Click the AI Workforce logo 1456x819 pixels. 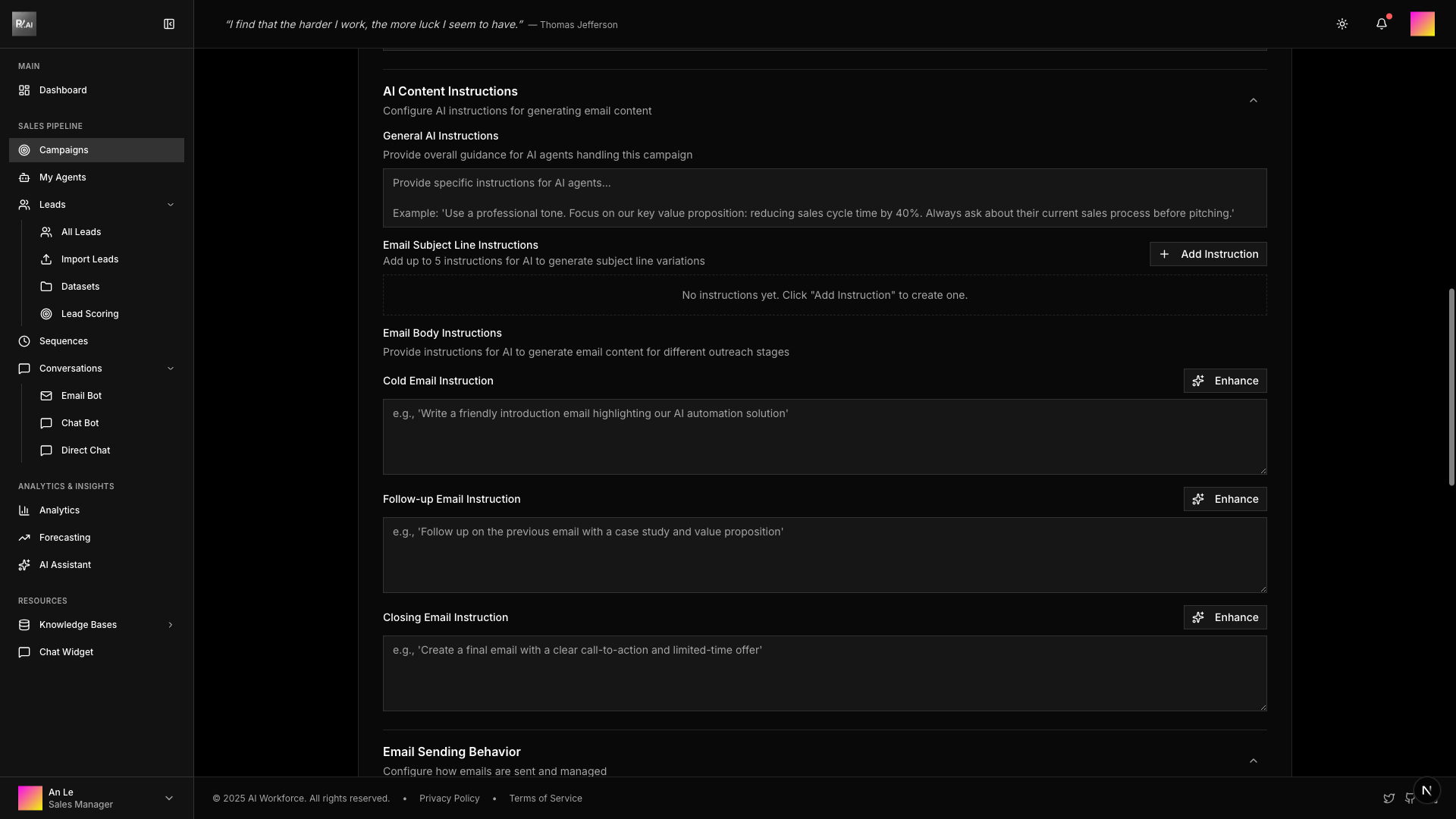[24, 24]
